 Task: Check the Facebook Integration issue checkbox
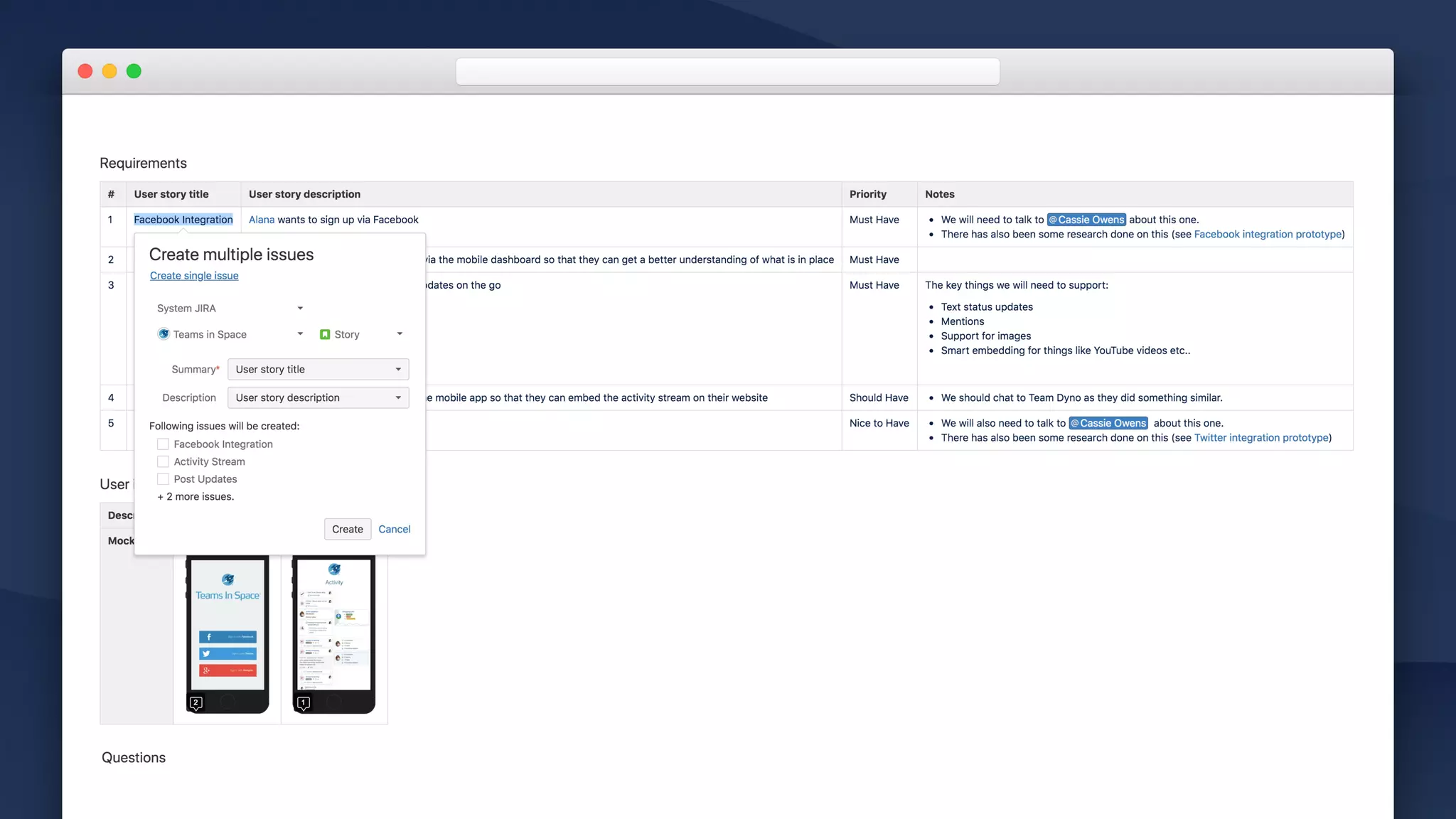[x=163, y=444]
